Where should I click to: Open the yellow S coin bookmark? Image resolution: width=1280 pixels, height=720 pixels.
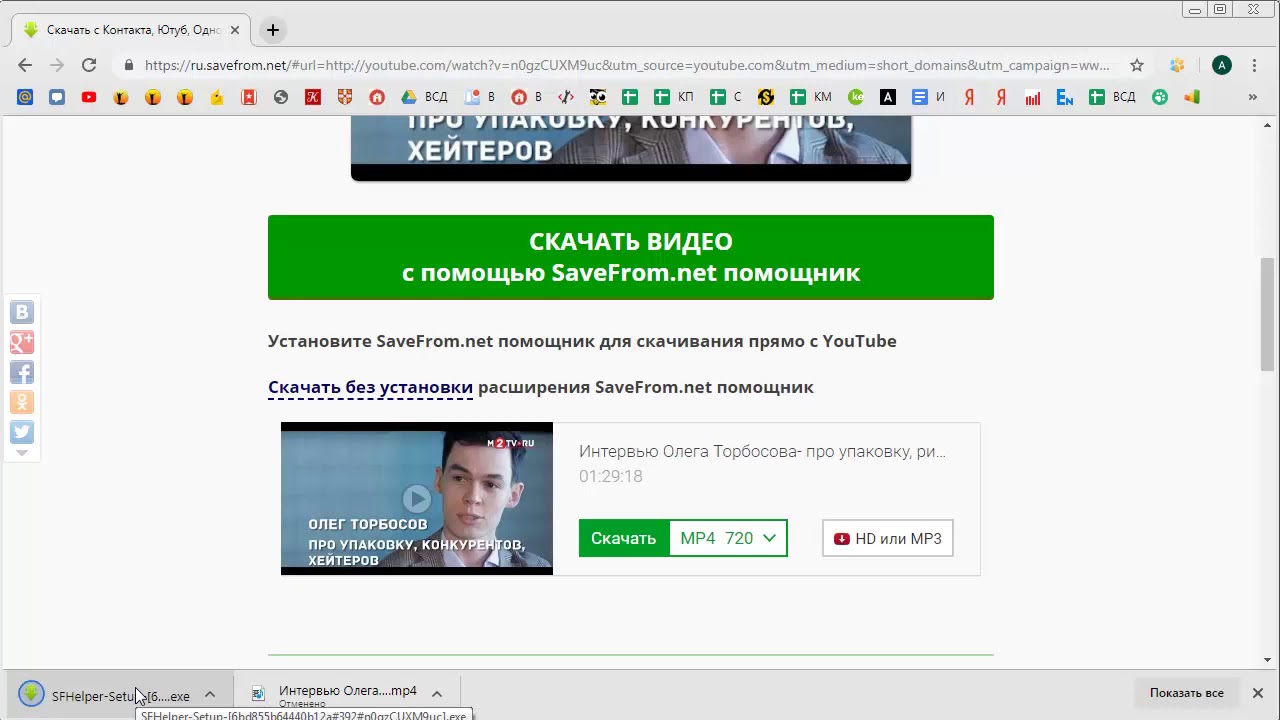point(766,97)
